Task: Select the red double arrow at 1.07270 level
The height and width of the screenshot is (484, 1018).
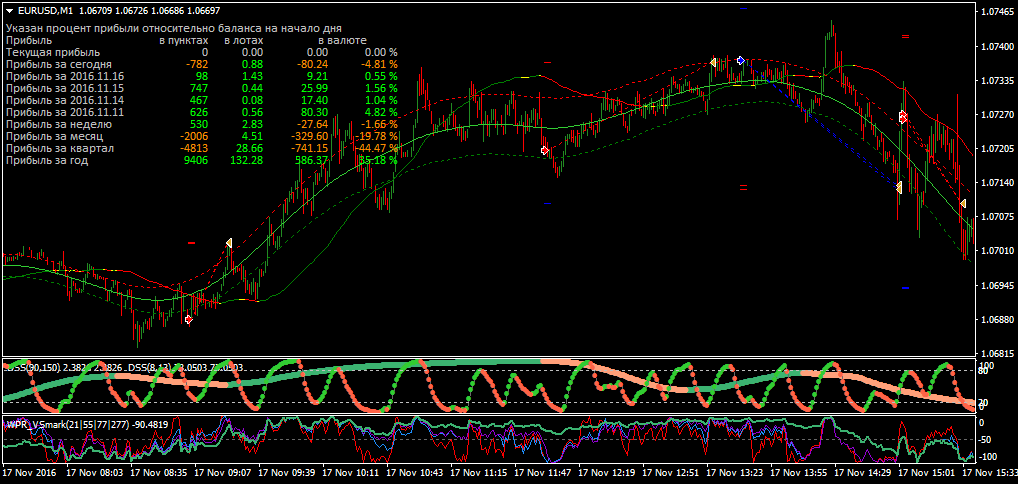Action: click(x=902, y=117)
